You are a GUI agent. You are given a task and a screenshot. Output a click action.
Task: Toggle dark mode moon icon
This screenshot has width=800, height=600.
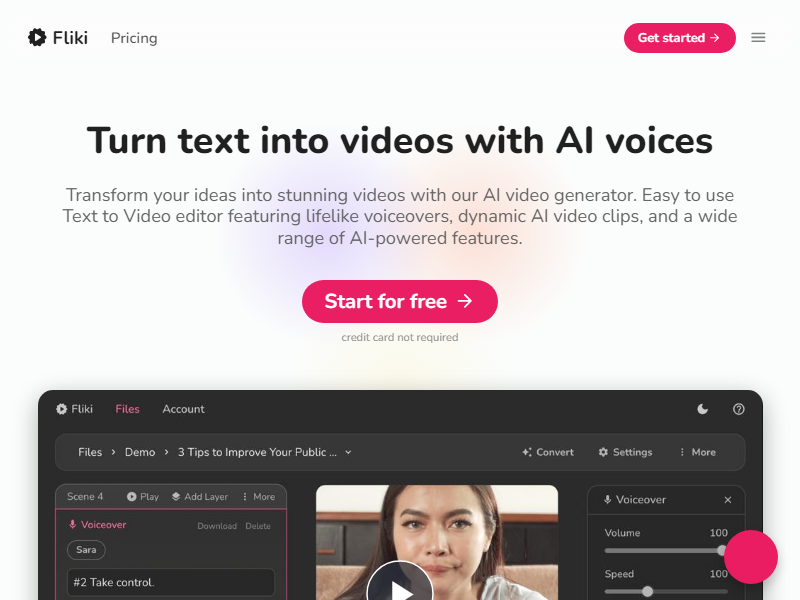pos(703,409)
